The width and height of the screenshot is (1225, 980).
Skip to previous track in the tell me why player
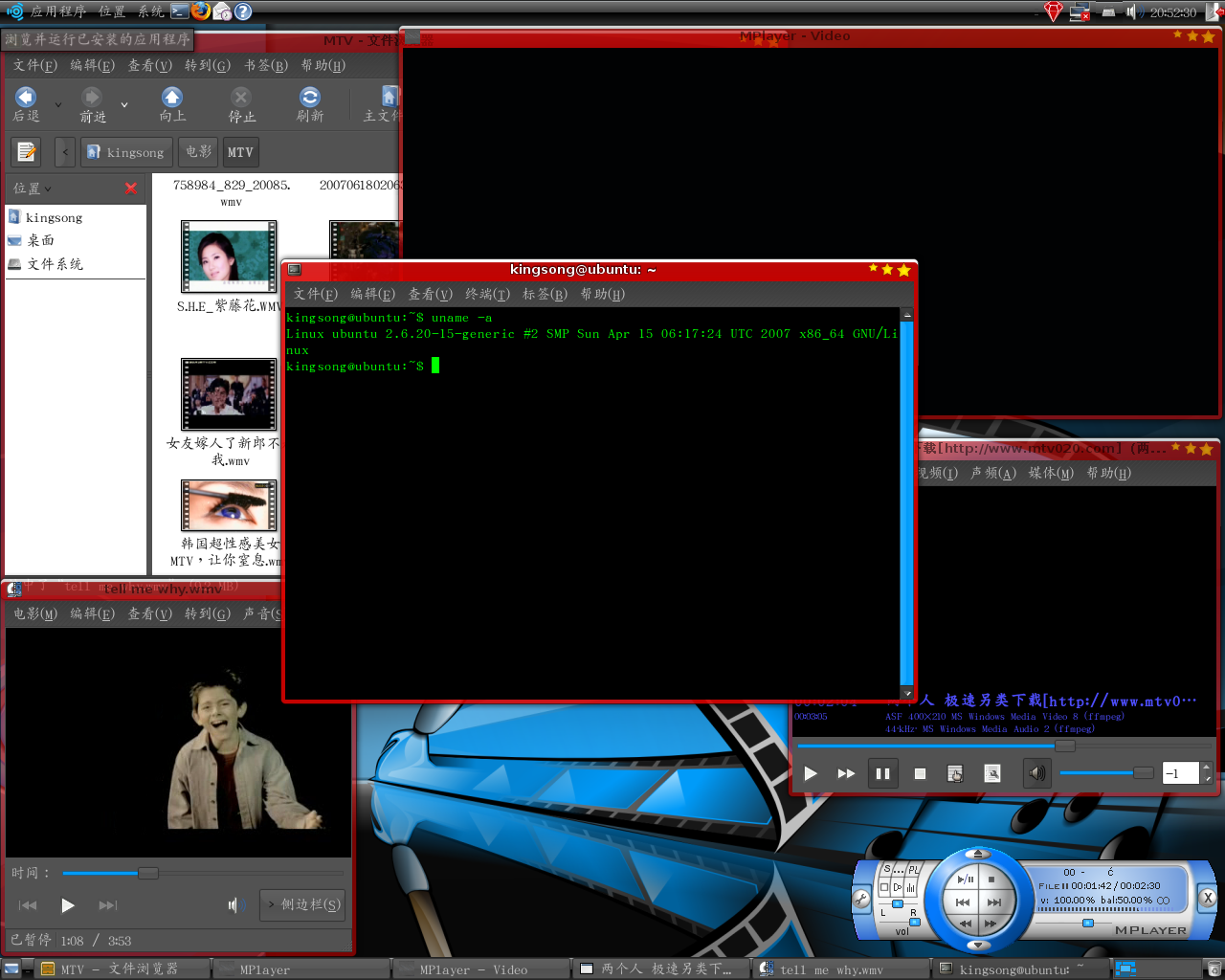point(28,904)
